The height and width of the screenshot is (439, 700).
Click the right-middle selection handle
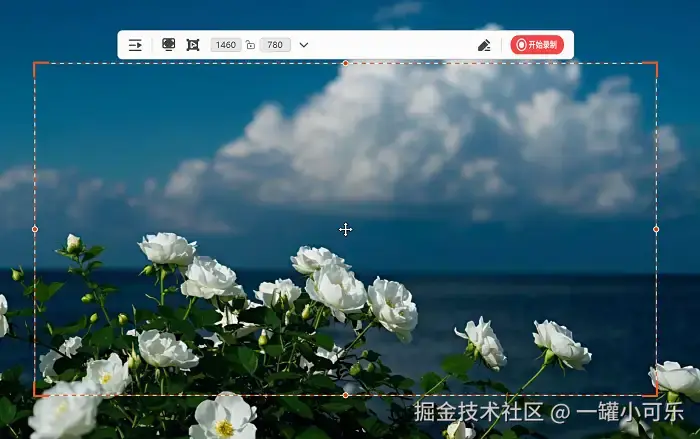pos(656,229)
